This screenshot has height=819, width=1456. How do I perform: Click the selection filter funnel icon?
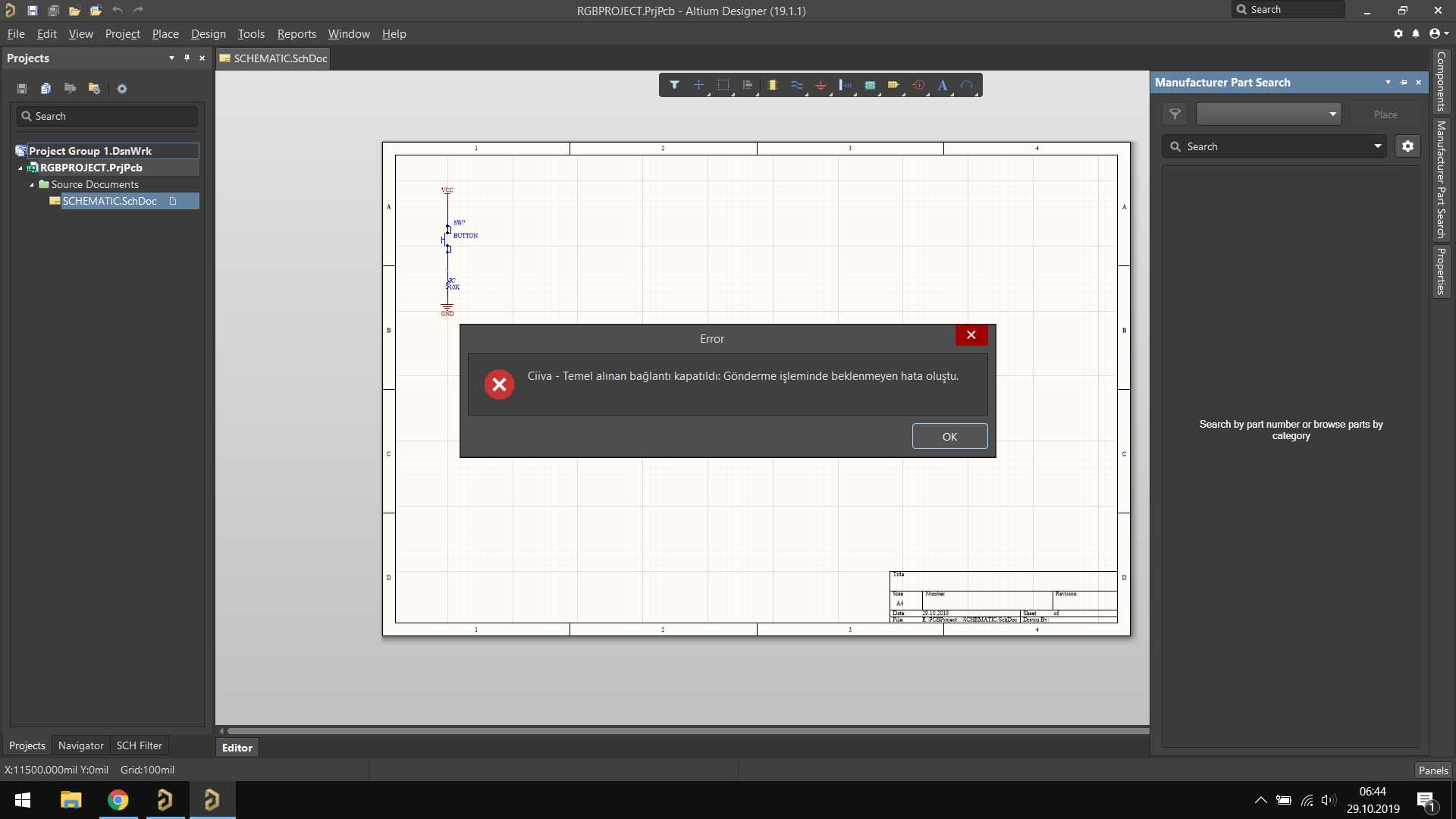click(674, 85)
